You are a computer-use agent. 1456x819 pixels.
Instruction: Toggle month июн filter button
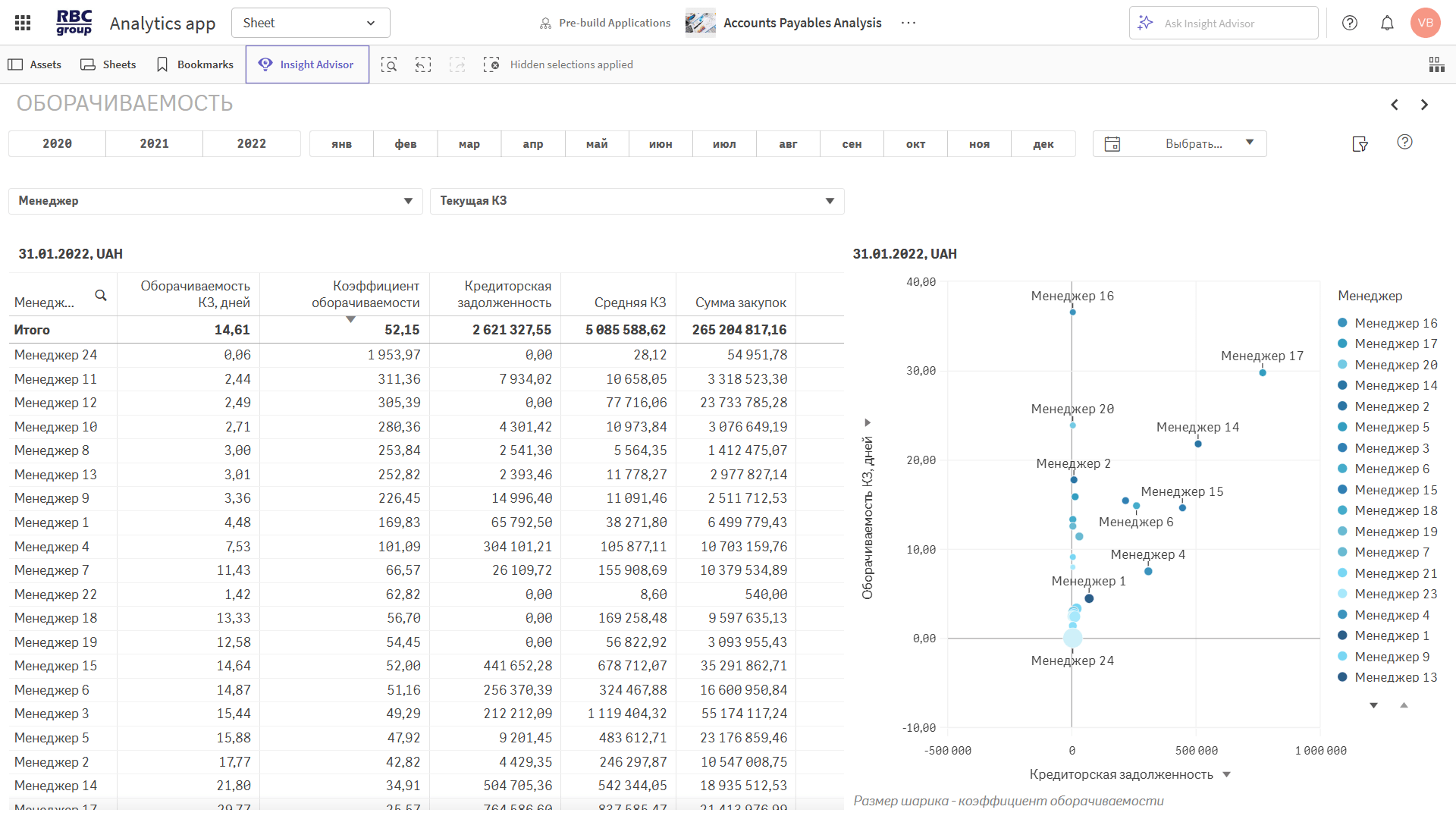(661, 144)
